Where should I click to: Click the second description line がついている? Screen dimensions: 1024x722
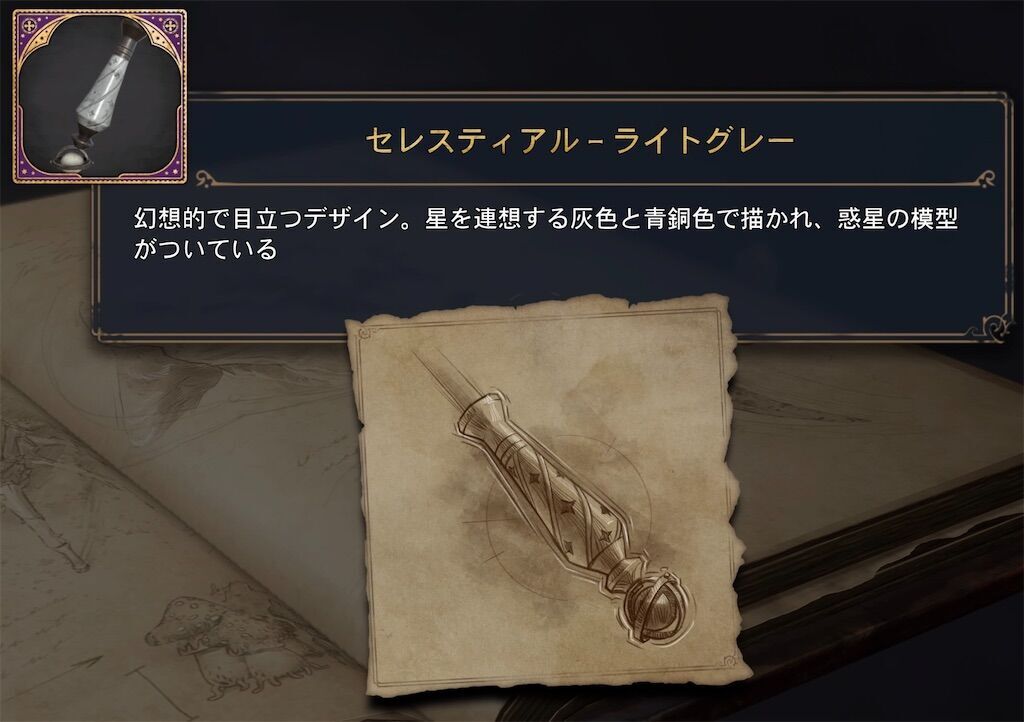point(205,249)
